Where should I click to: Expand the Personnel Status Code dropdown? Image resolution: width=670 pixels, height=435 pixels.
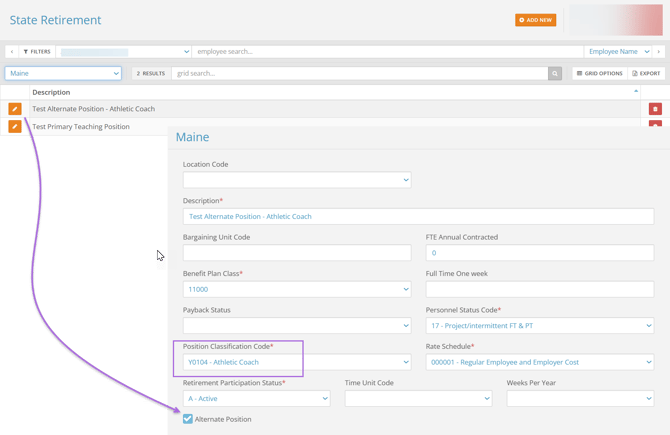539,325
